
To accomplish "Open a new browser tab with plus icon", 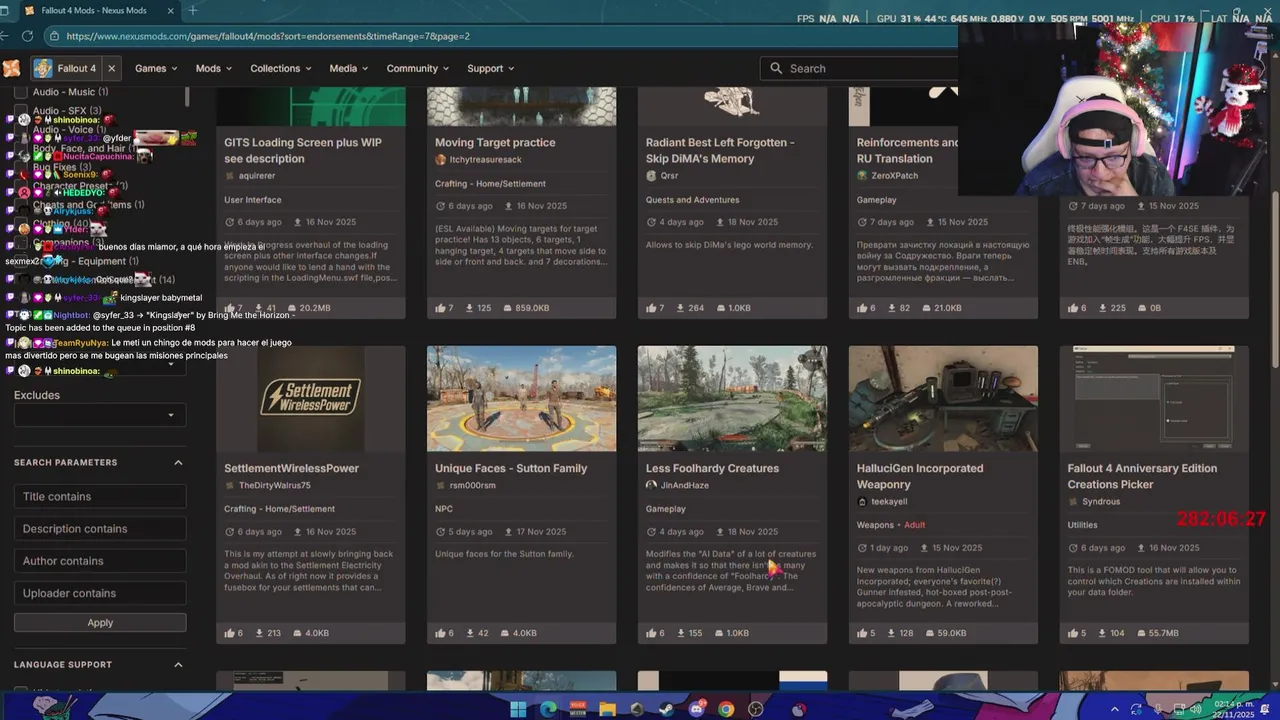I will pos(192,10).
